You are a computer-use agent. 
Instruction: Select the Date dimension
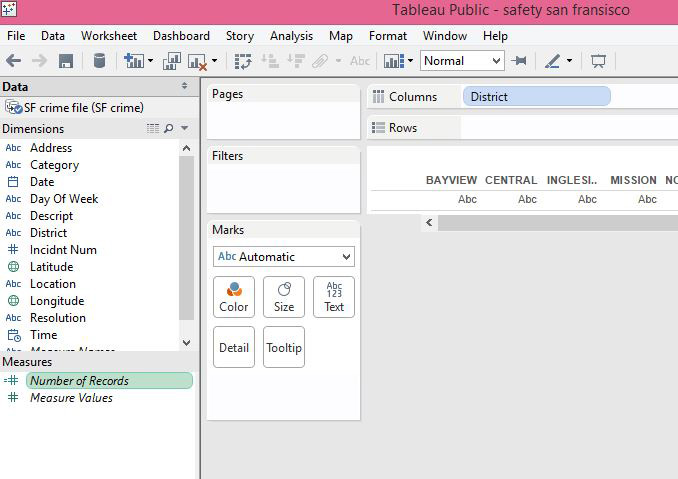pos(42,182)
